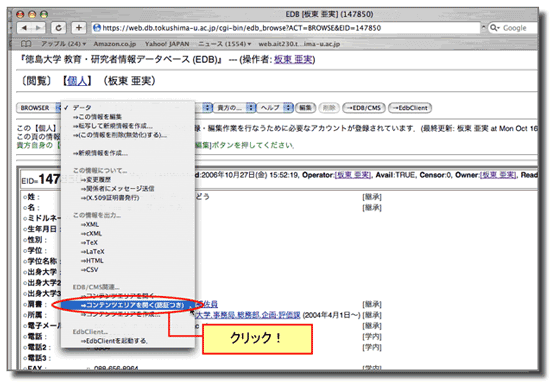550x382 pixels.
Task: Expand the ニュース (1554) bookmark folder
Action: coord(224,44)
